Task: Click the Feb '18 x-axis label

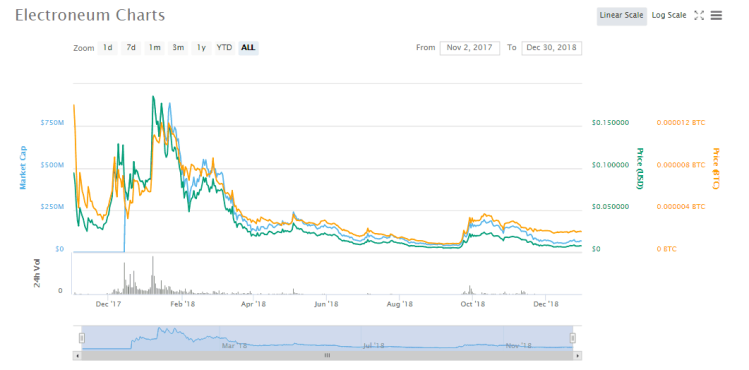Action: click(x=182, y=304)
